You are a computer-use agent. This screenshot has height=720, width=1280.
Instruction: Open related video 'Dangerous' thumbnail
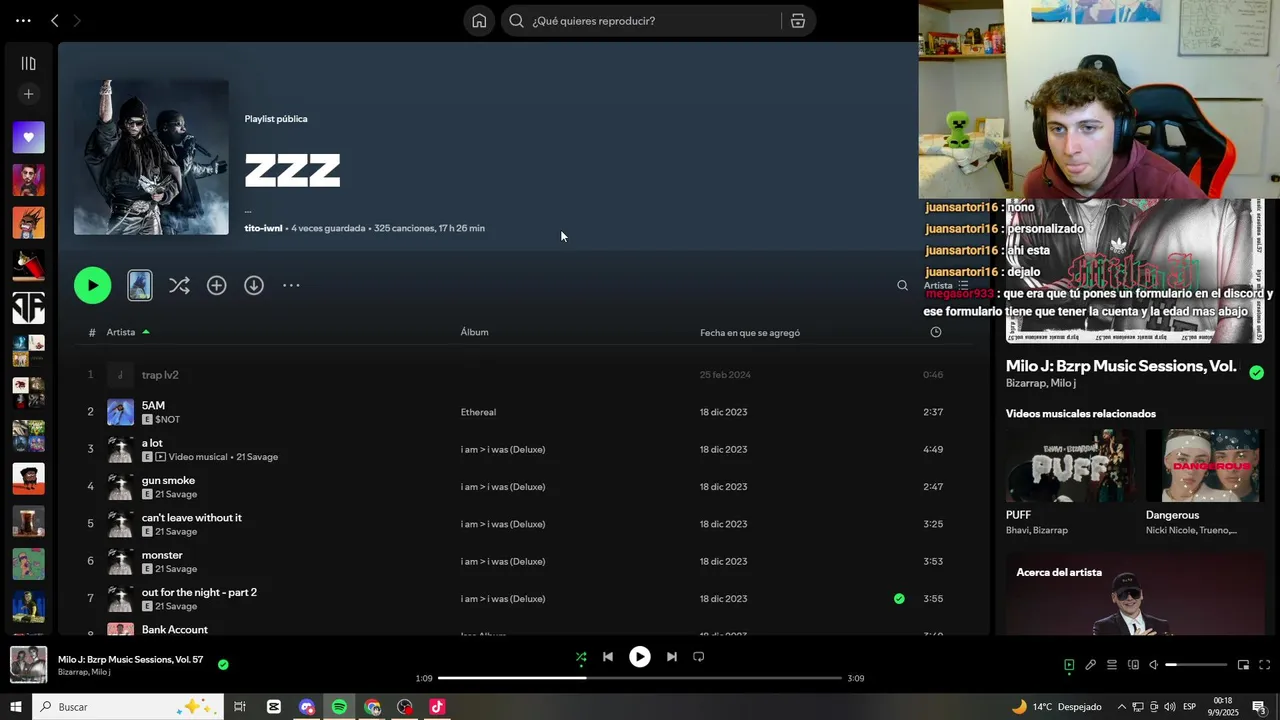1204,466
